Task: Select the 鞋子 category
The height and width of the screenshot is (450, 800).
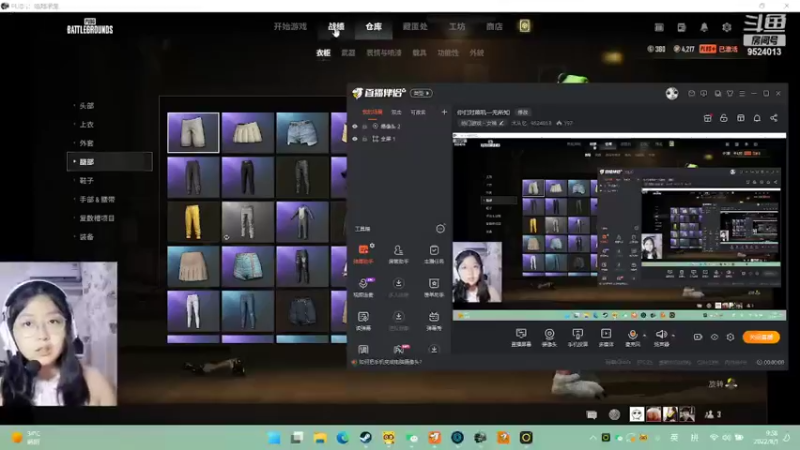Action: (x=87, y=181)
